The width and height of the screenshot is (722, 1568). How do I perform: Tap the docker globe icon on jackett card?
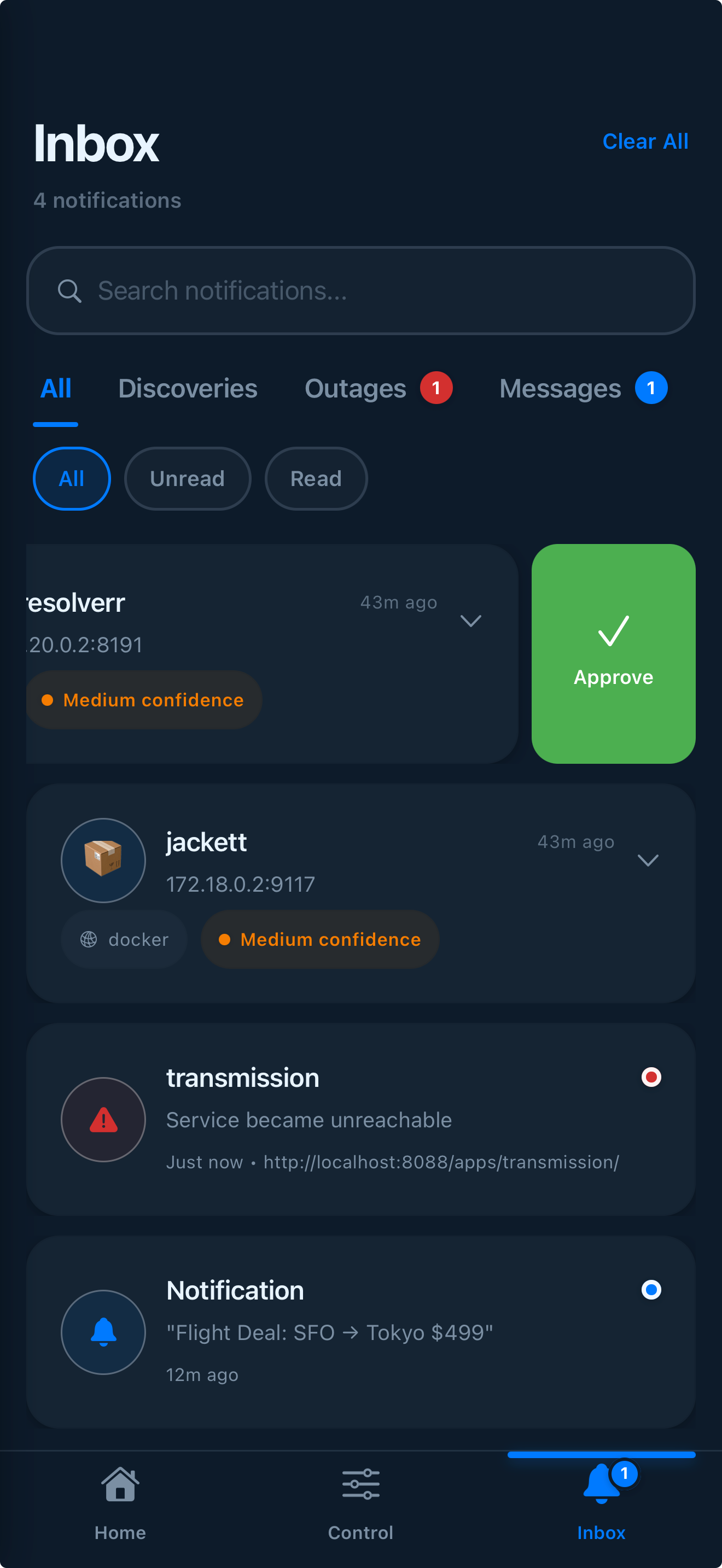(89, 939)
